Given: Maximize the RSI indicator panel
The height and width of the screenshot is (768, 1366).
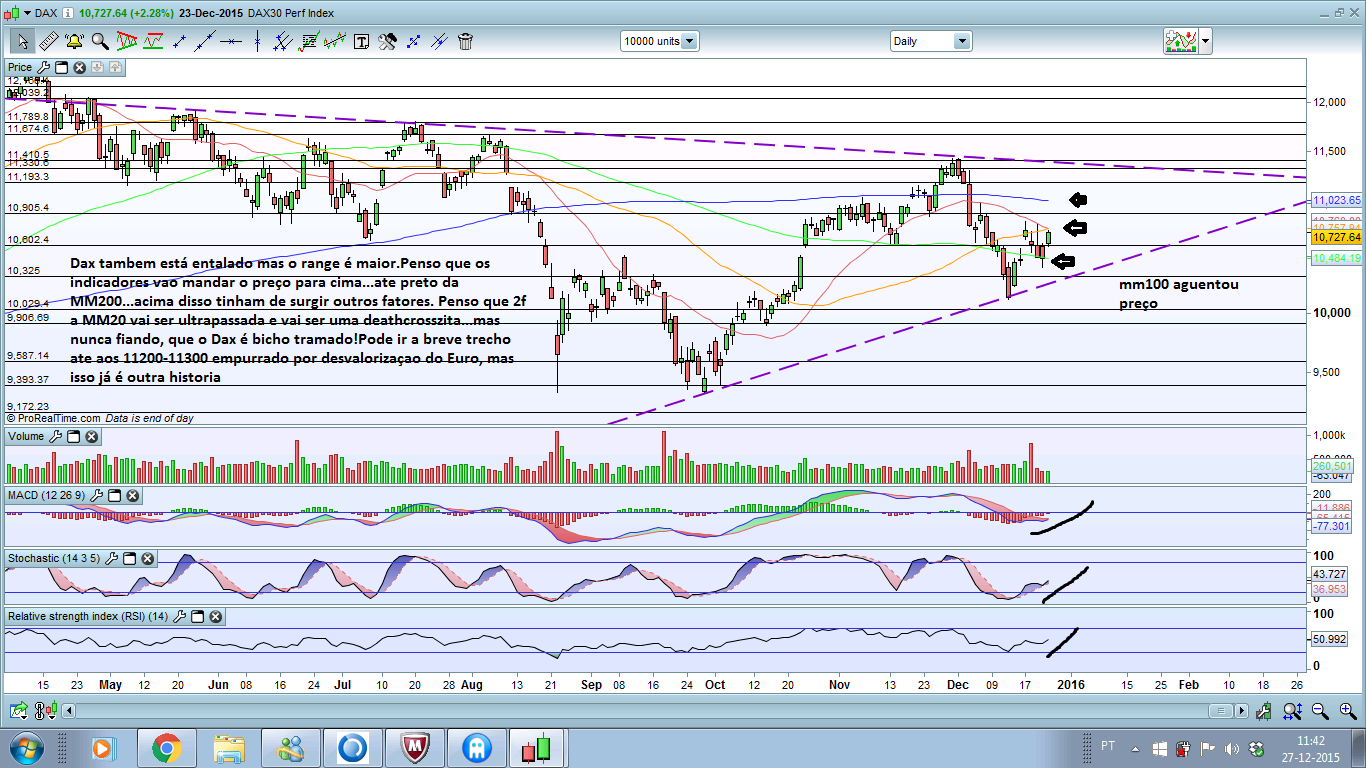Looking at the screenshot, I should [198, 617].
